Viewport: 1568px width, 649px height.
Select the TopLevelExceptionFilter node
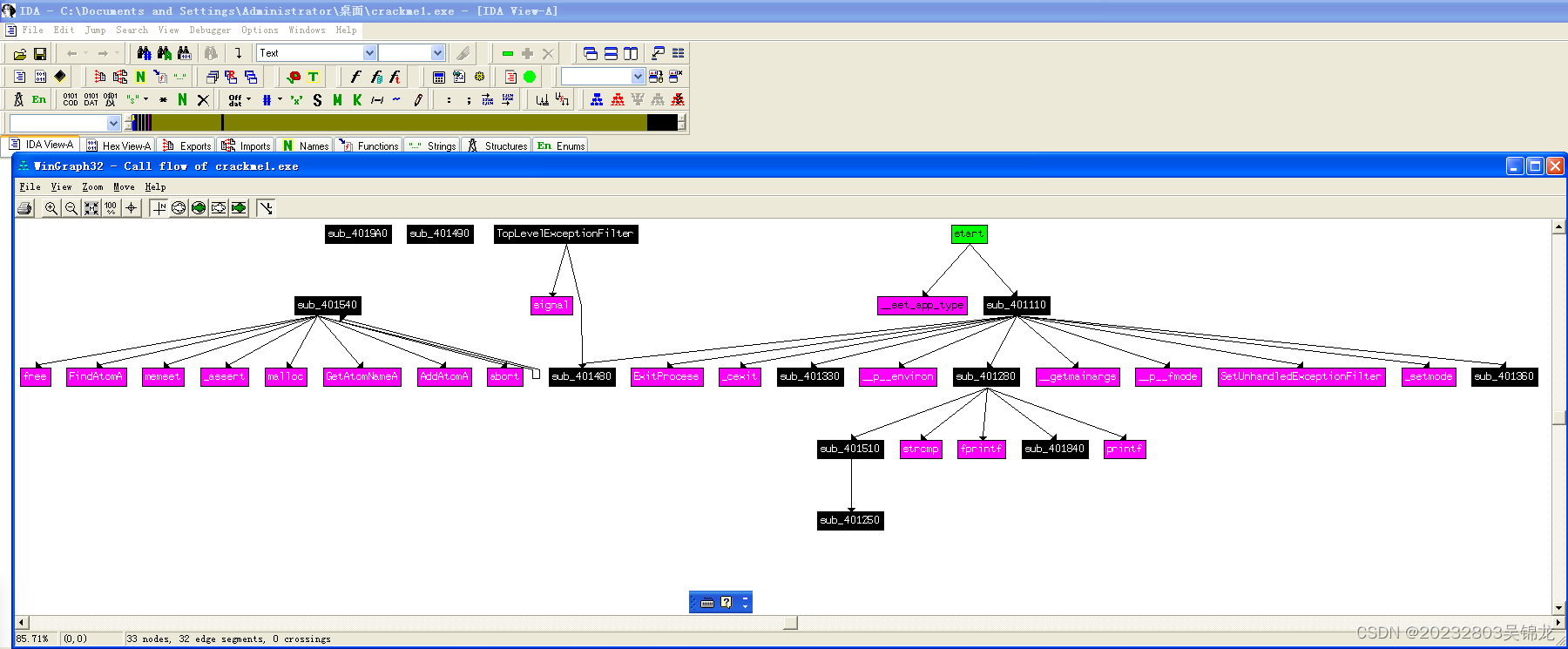pos(565,233)
